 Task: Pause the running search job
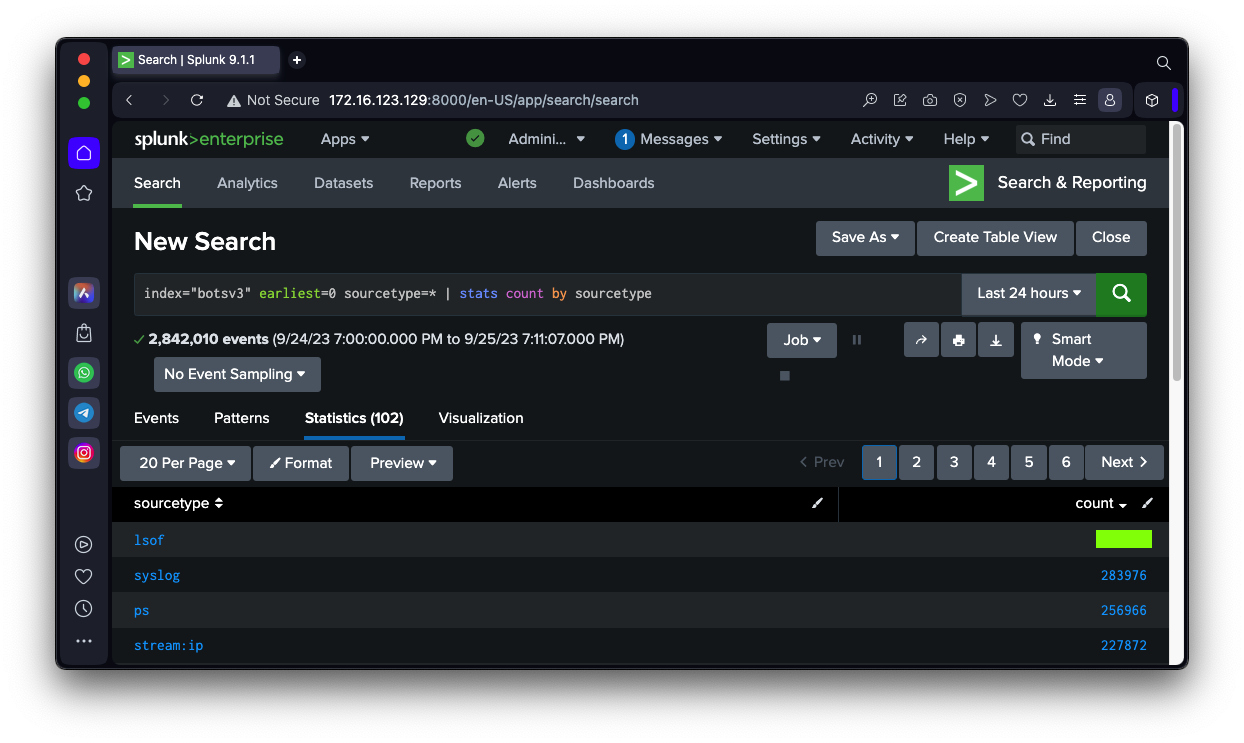tap(857, 340)
